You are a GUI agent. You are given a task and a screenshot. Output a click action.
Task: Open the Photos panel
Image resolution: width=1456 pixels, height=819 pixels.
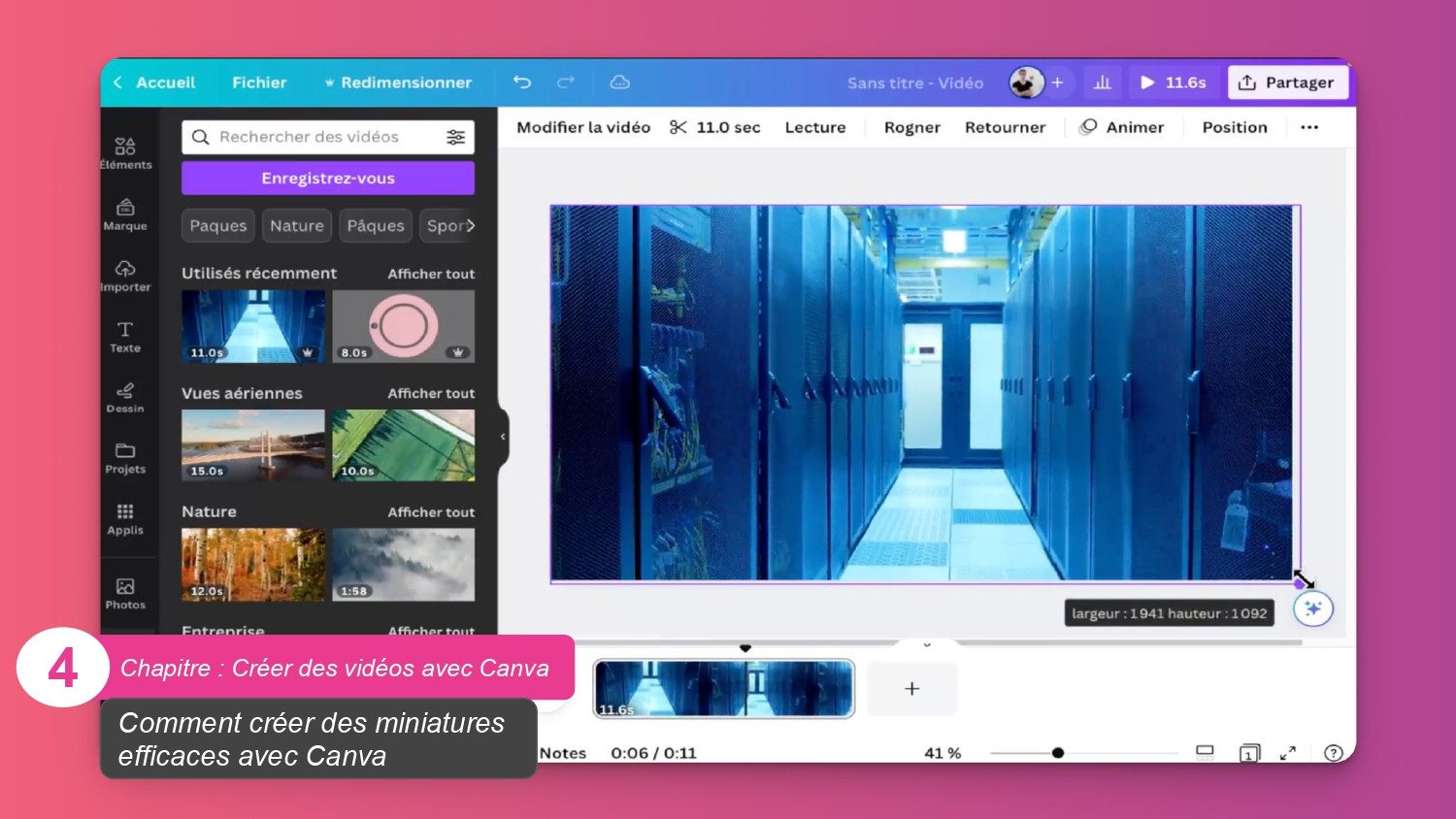(125, 594)
